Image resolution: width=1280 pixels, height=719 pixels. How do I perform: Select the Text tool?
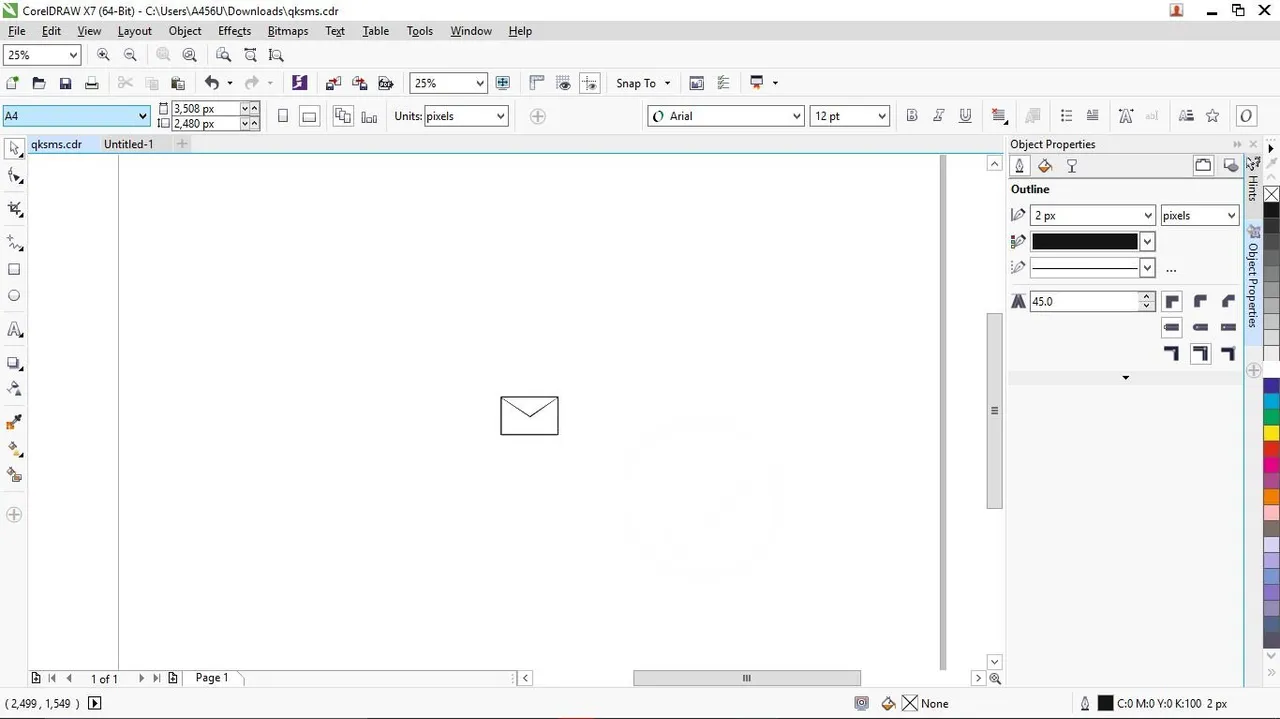click(x=14, y=330)
